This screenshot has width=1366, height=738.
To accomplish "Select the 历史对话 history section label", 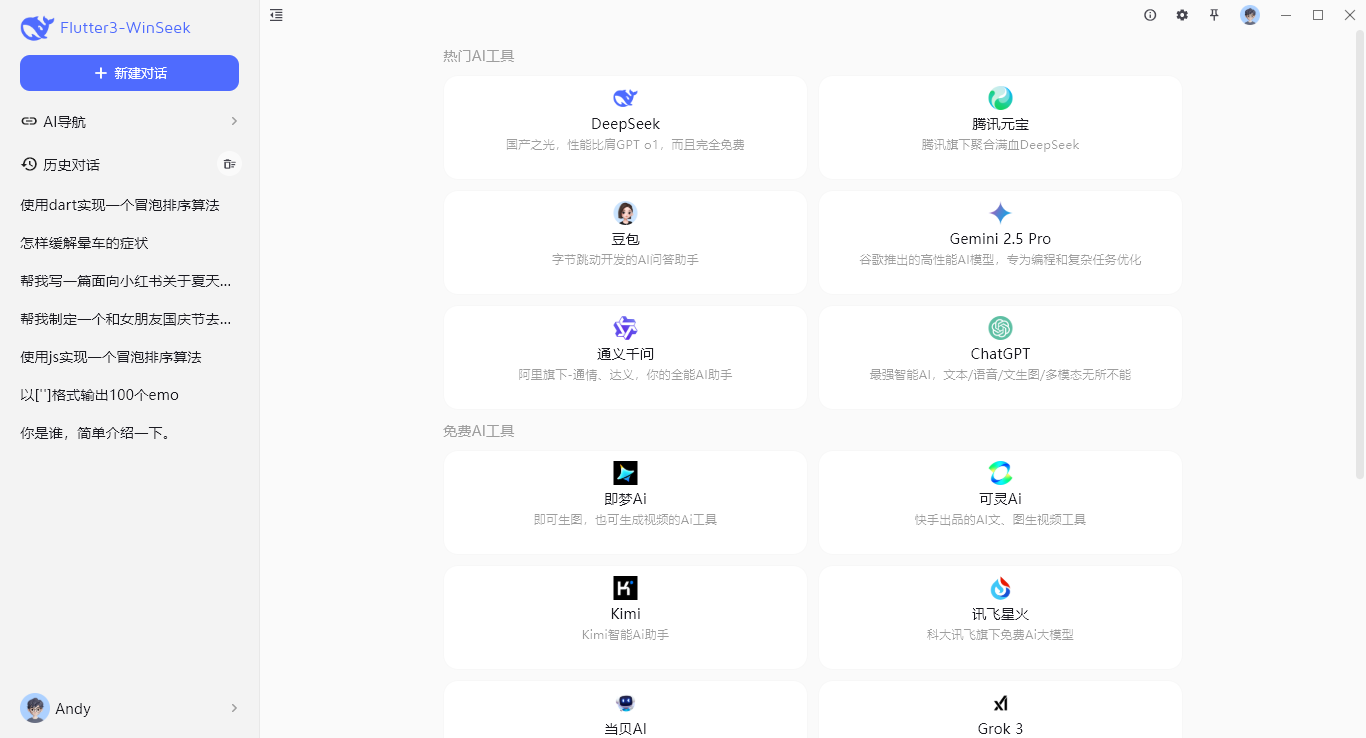I will coord(70,164).
